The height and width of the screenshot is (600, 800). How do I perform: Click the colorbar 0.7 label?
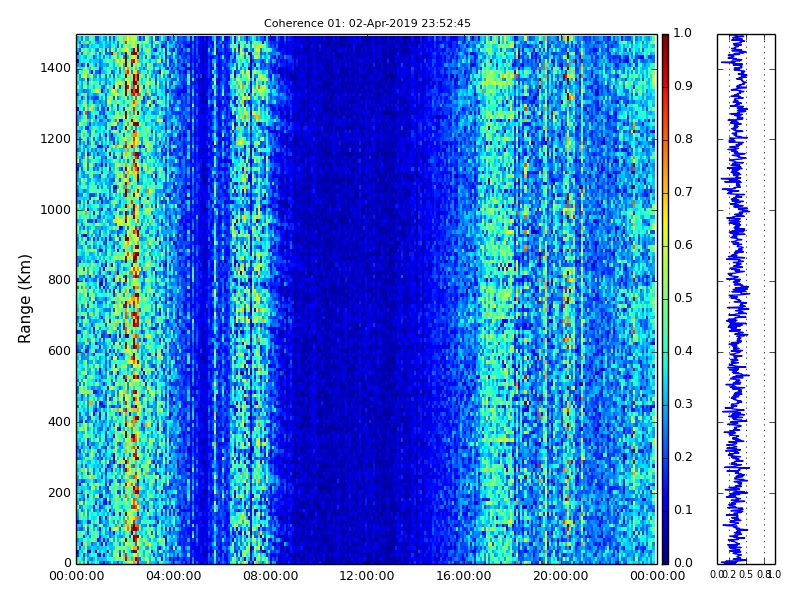coord(683,192)
